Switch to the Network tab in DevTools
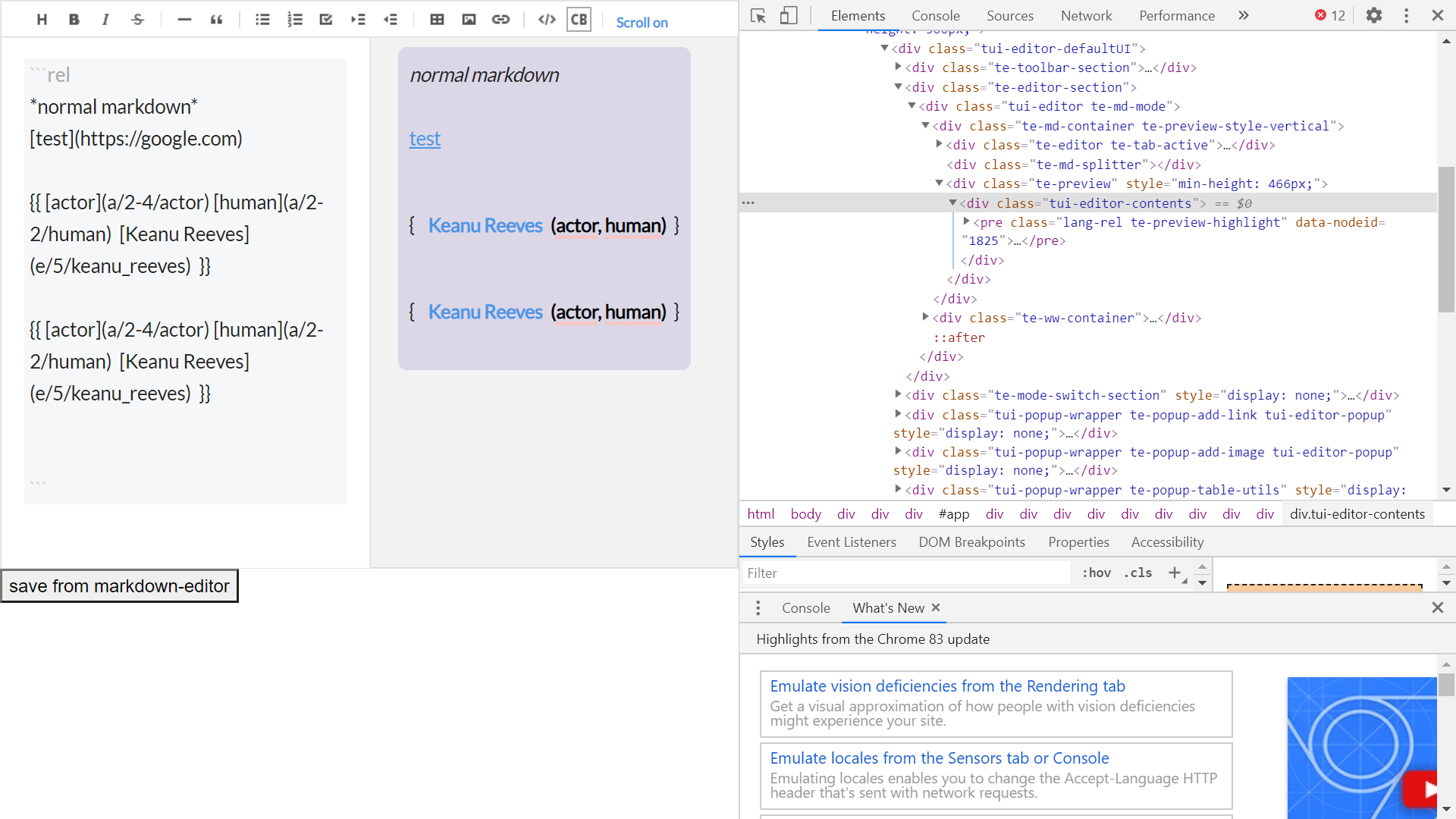Viewport: 1456px width, 819px height. tap(1086, 15)
